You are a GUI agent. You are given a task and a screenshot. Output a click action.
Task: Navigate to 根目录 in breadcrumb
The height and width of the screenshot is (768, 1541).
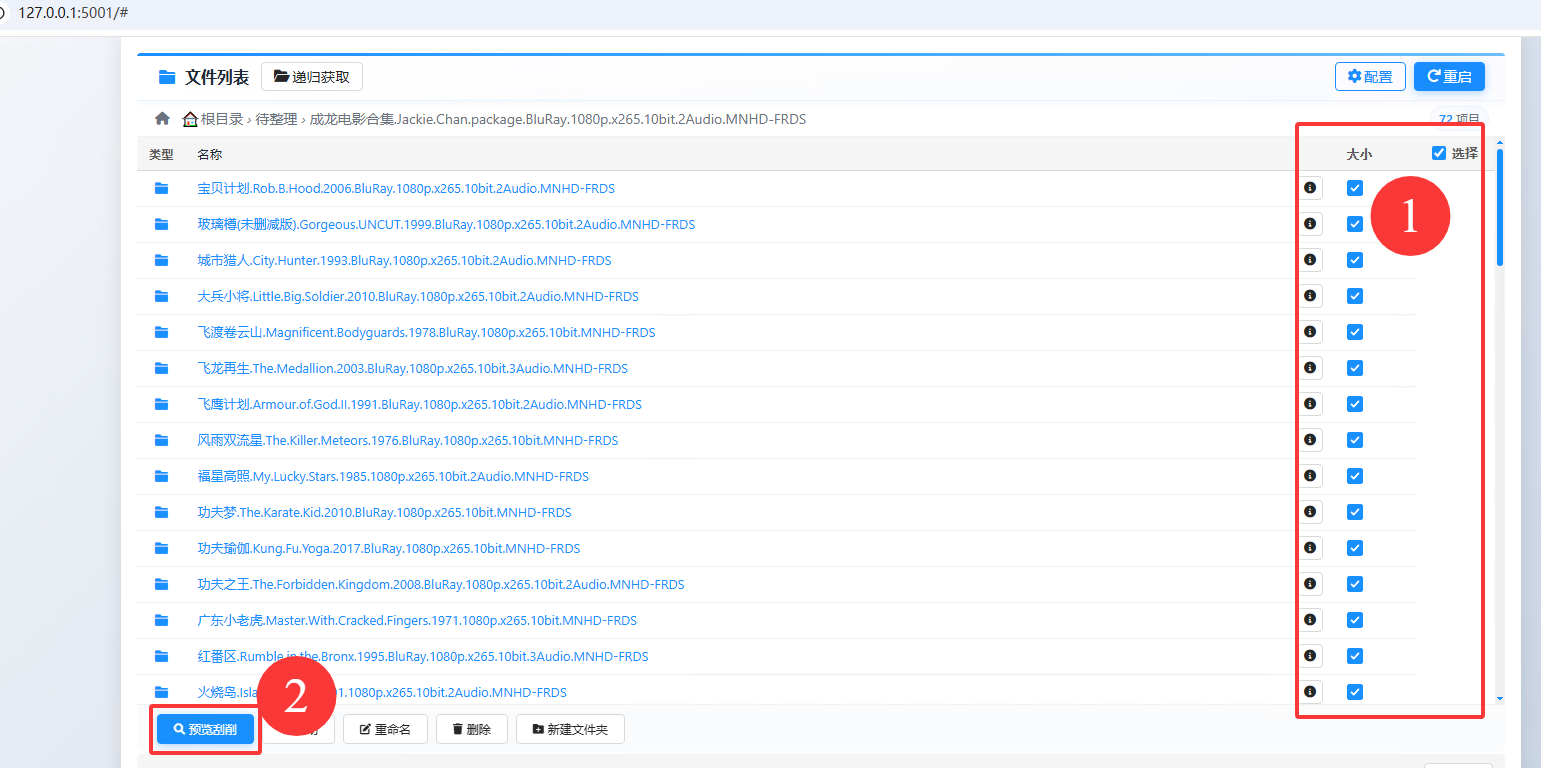(221, 119)
